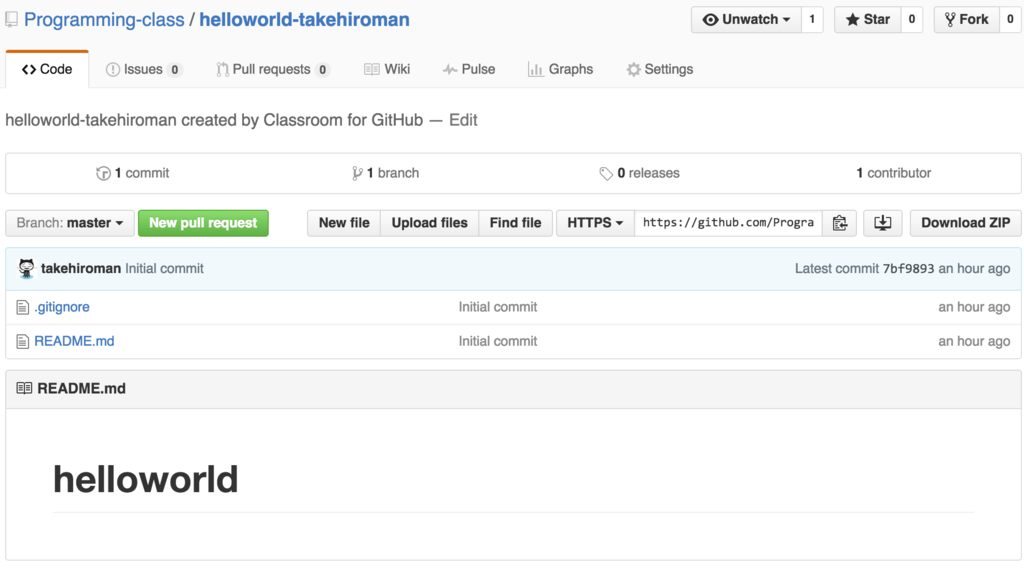
Task: Click the watchers count next to Unwatch
Action: click(x=812, y=20)
